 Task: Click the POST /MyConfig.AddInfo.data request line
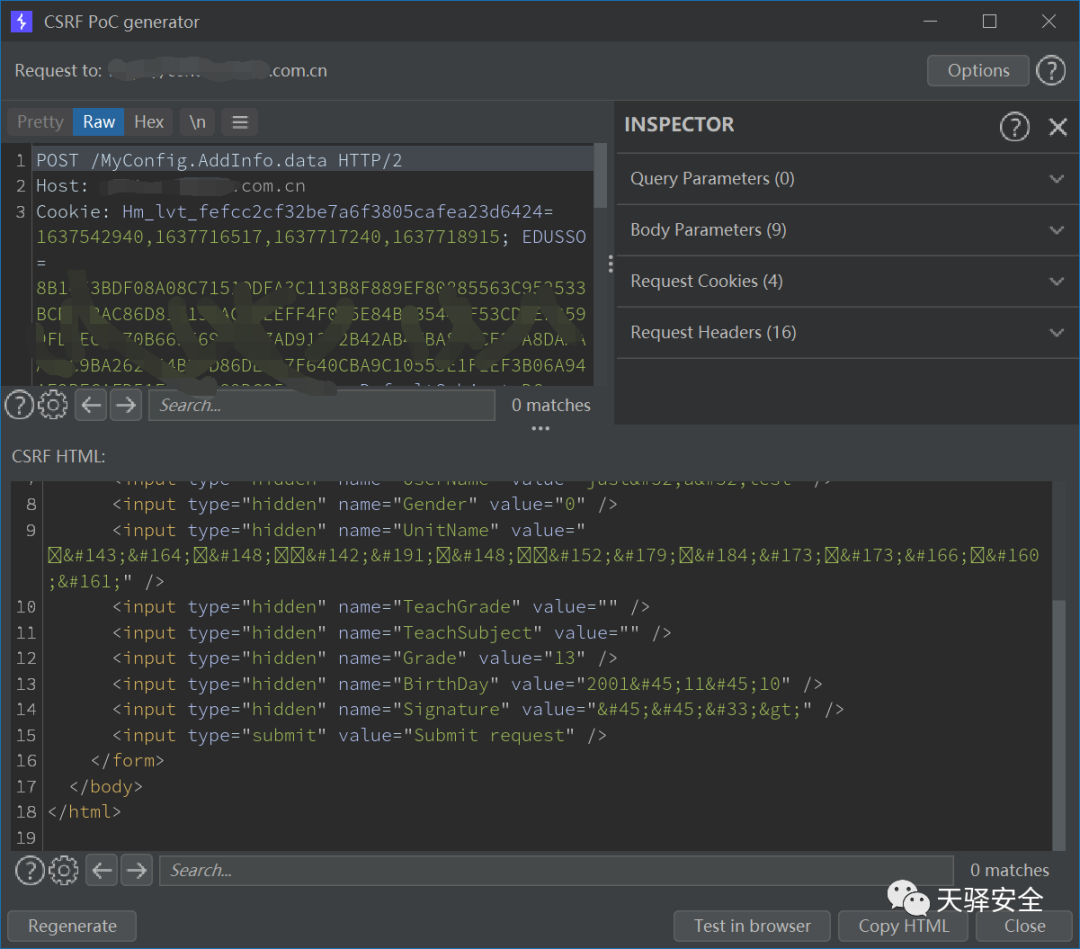click(219, 160)
